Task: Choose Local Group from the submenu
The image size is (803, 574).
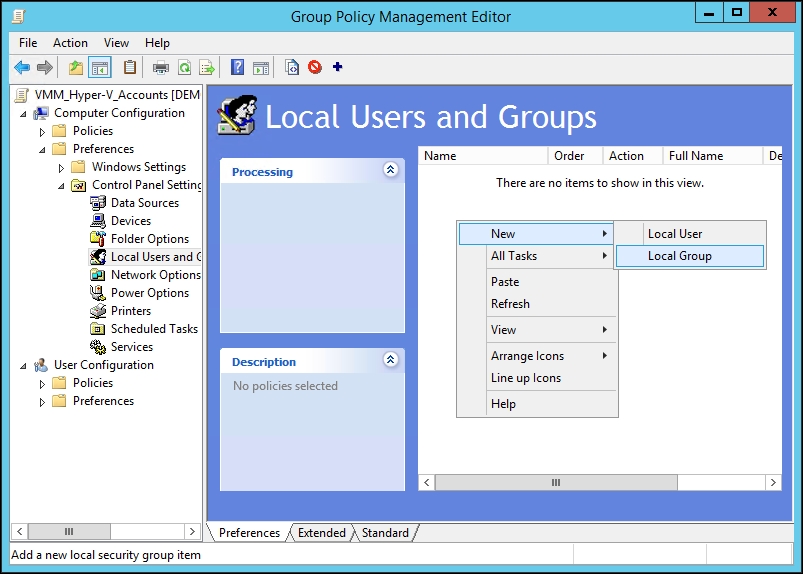Action: click(680, 256)
